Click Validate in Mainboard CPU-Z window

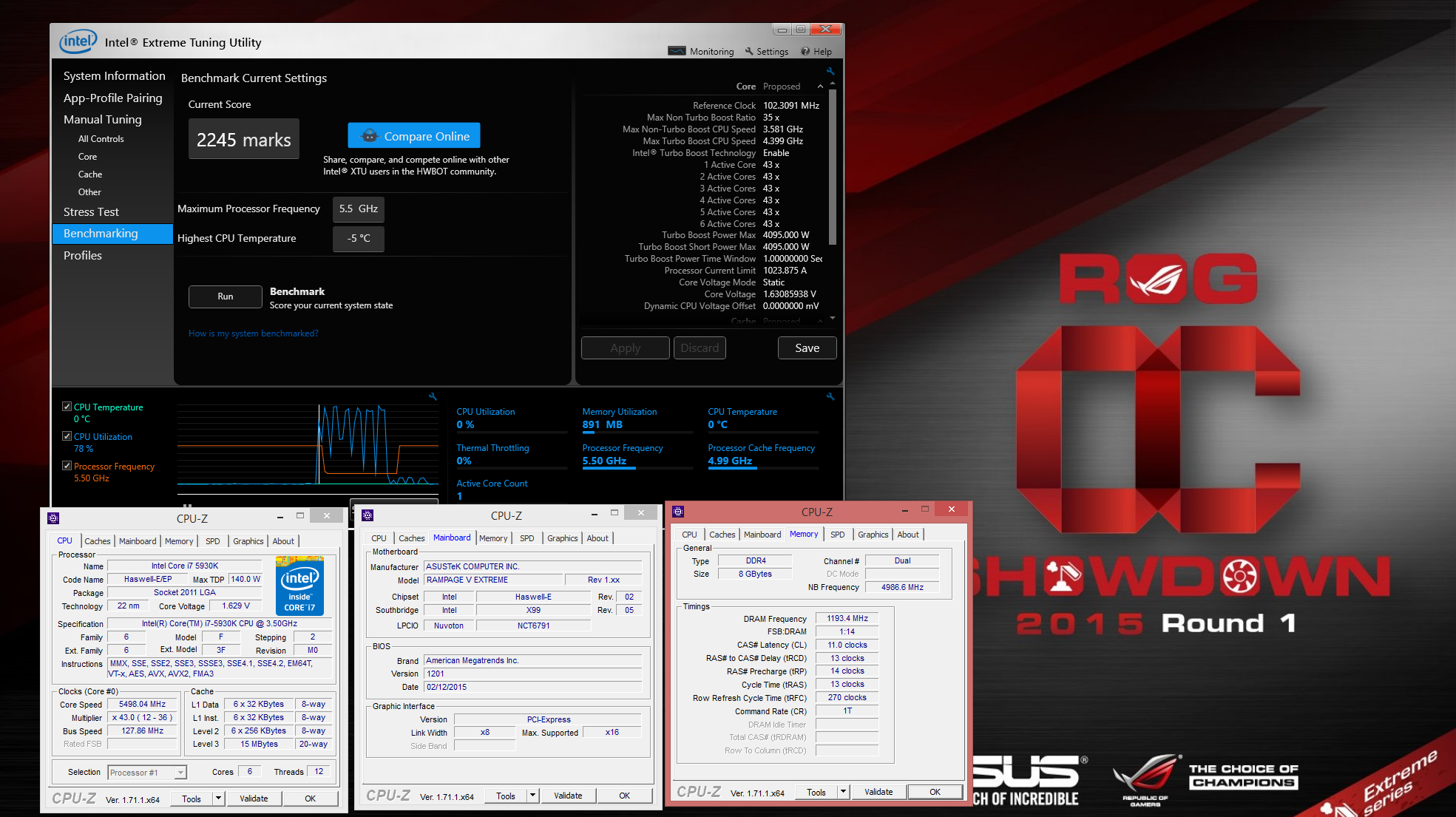click(x=568, y=795)
